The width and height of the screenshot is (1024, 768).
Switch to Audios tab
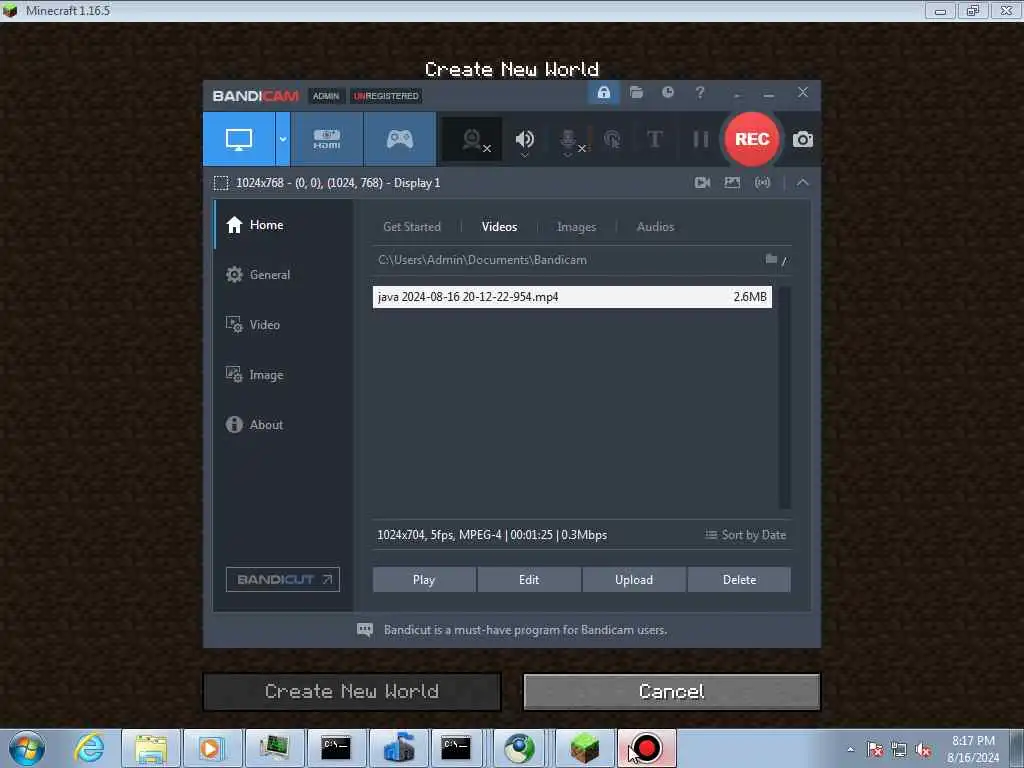[x=655, y=227]
